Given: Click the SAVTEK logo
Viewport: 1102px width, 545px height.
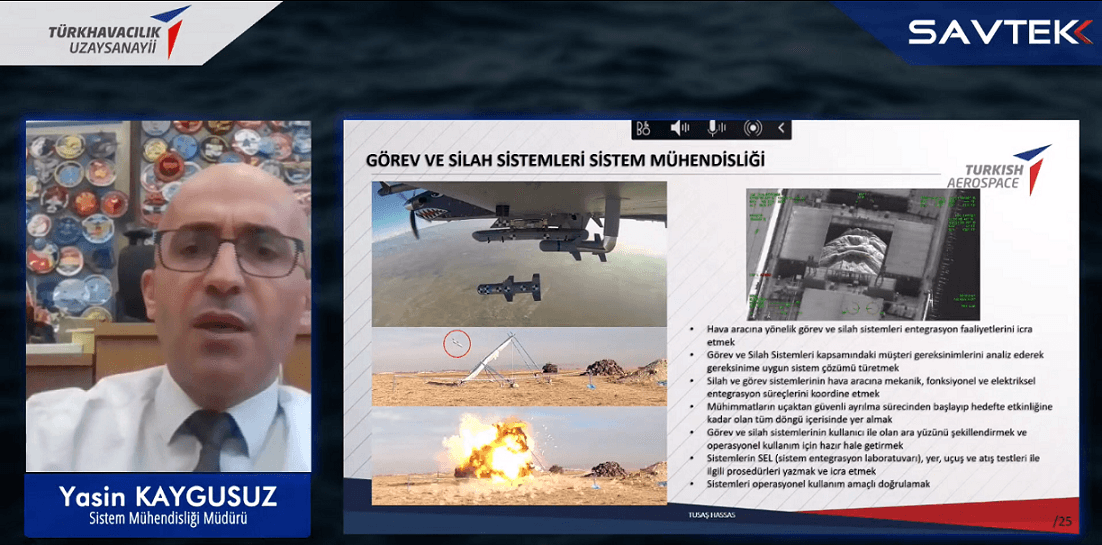Looking at the screenshot, I should click(x=1001, y=32).
